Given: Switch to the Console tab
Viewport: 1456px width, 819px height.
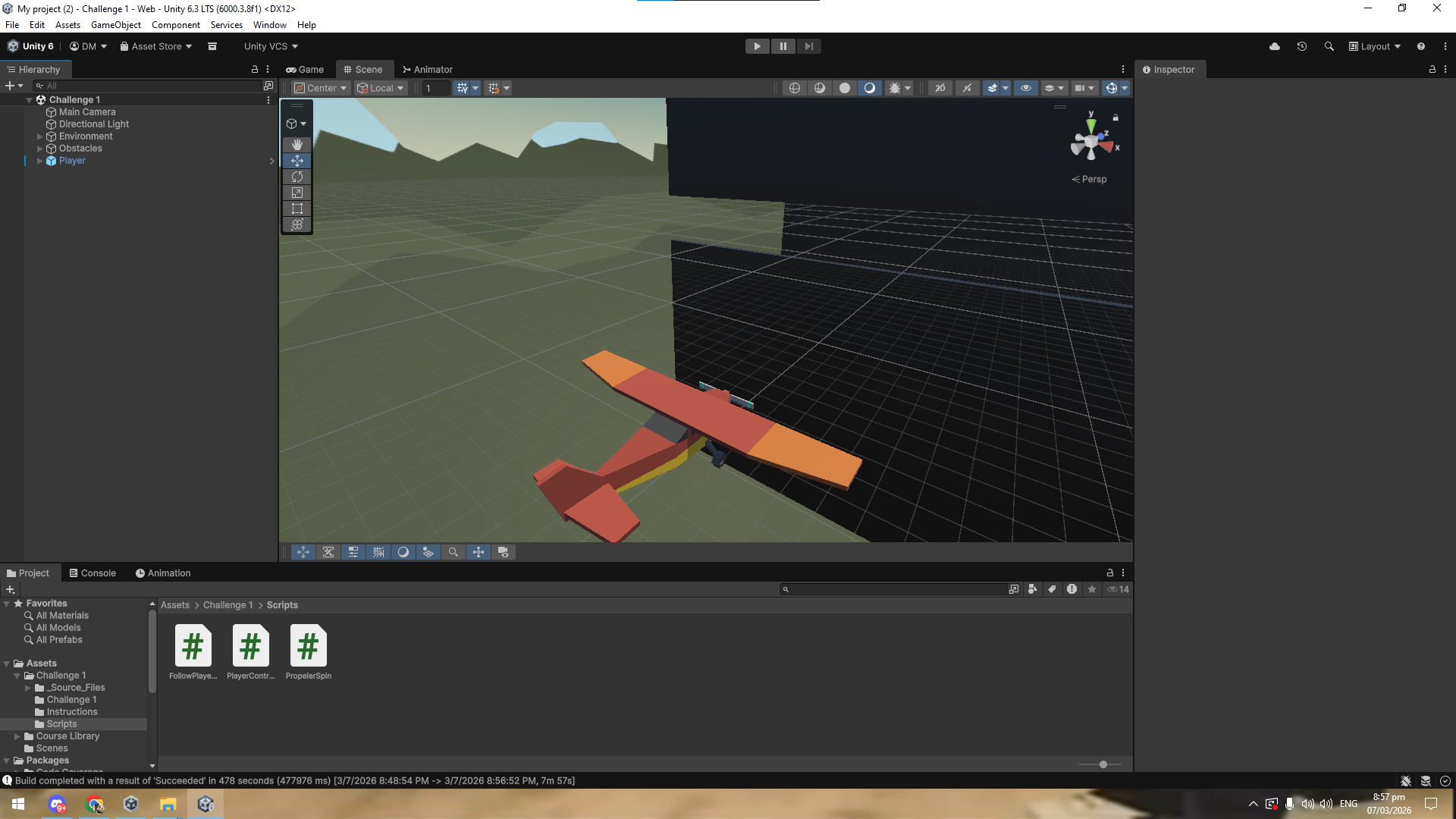Looking at the screenshot, I should (93, 573).
